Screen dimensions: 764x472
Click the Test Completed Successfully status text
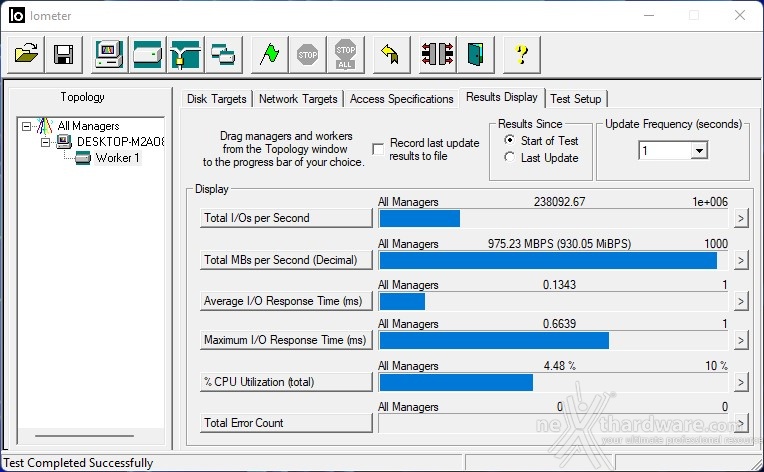coord(78,463)
